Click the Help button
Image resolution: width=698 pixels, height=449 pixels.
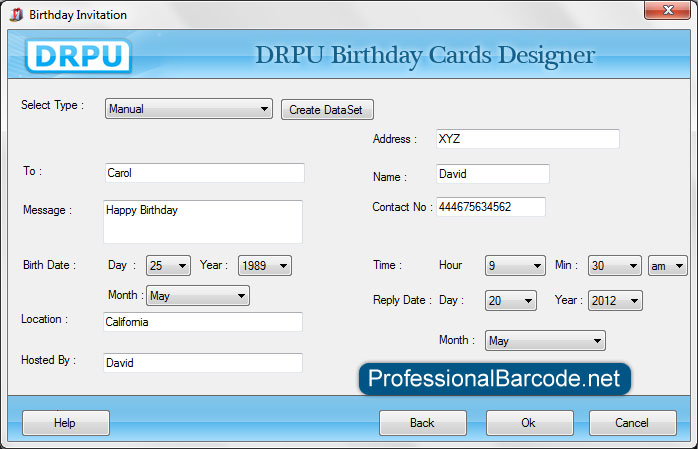point(66,423)
